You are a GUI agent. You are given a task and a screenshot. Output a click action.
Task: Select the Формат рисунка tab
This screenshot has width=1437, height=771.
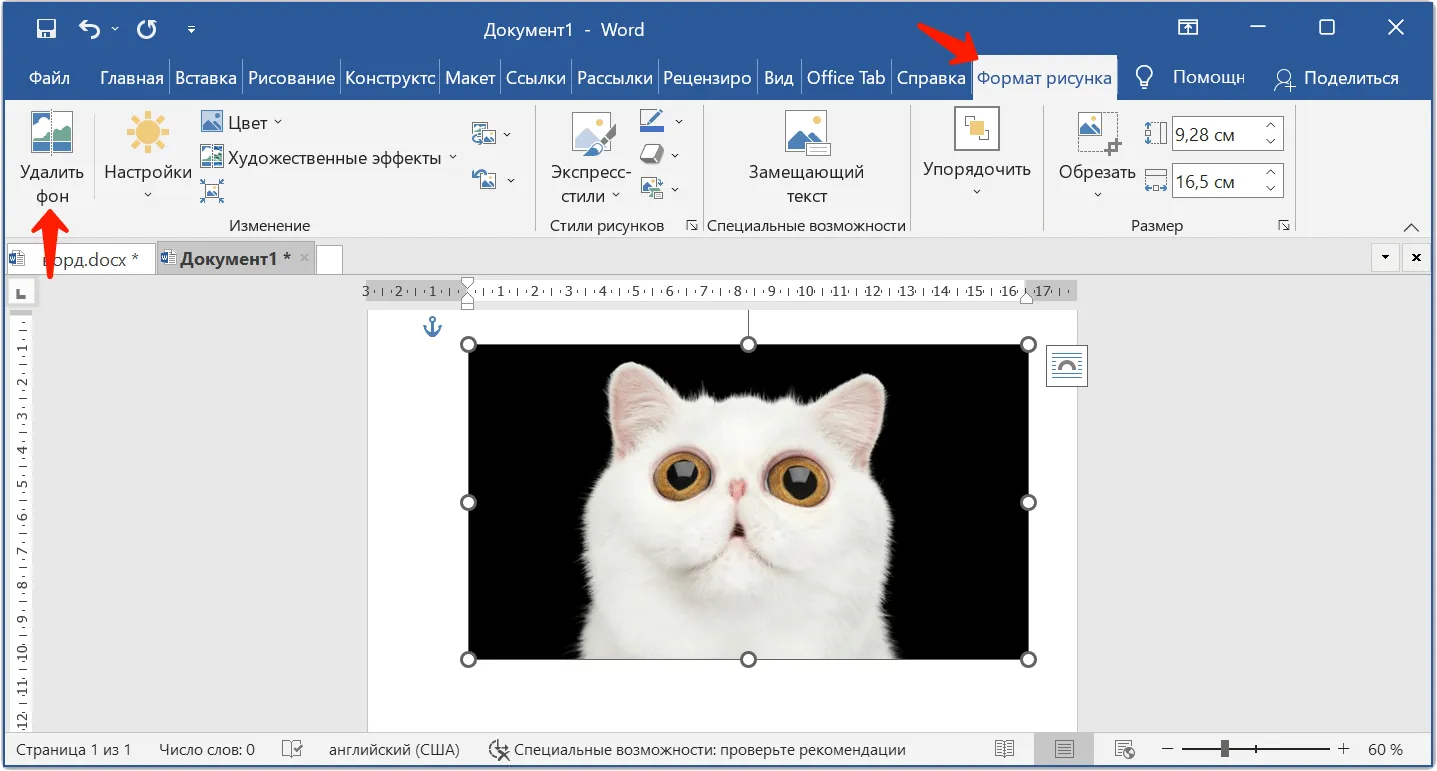coord(1044,78)
